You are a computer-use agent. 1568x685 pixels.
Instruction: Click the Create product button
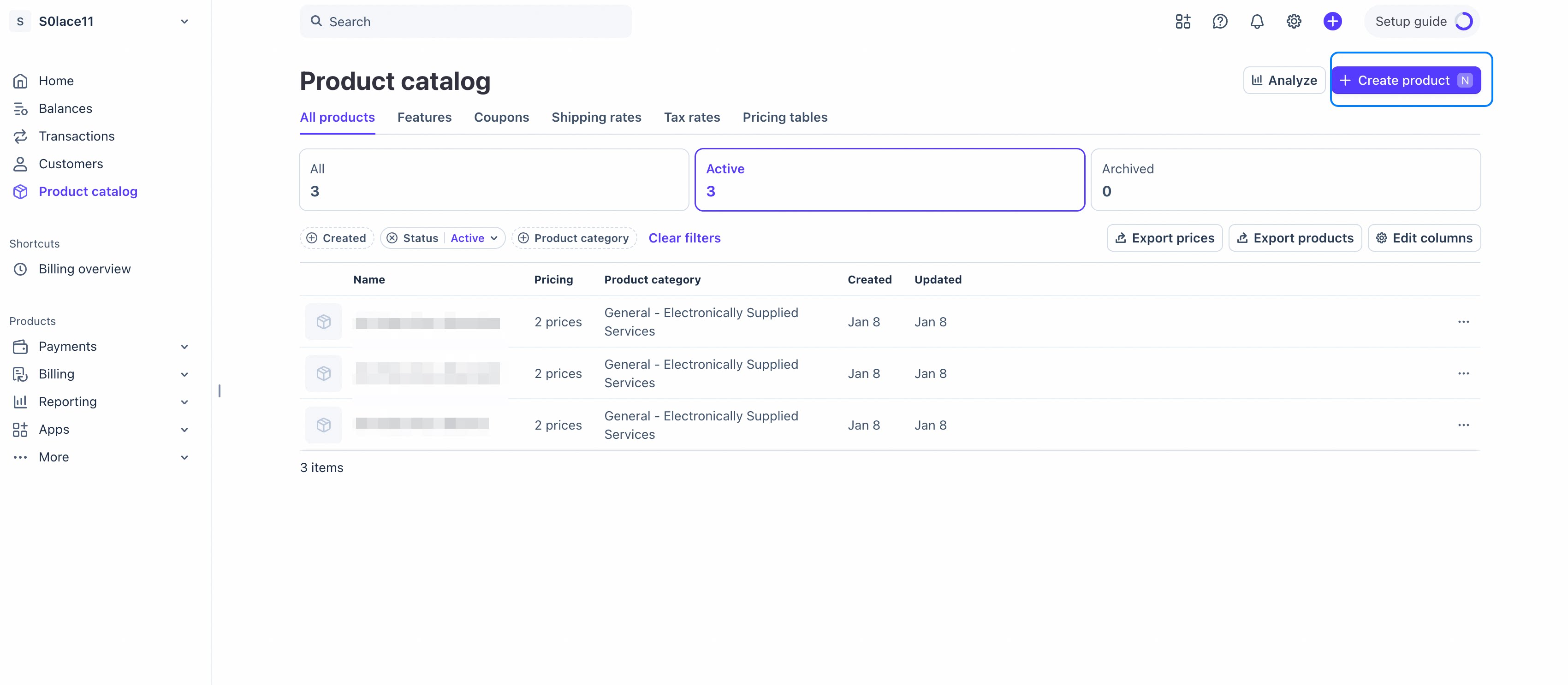1406,80
